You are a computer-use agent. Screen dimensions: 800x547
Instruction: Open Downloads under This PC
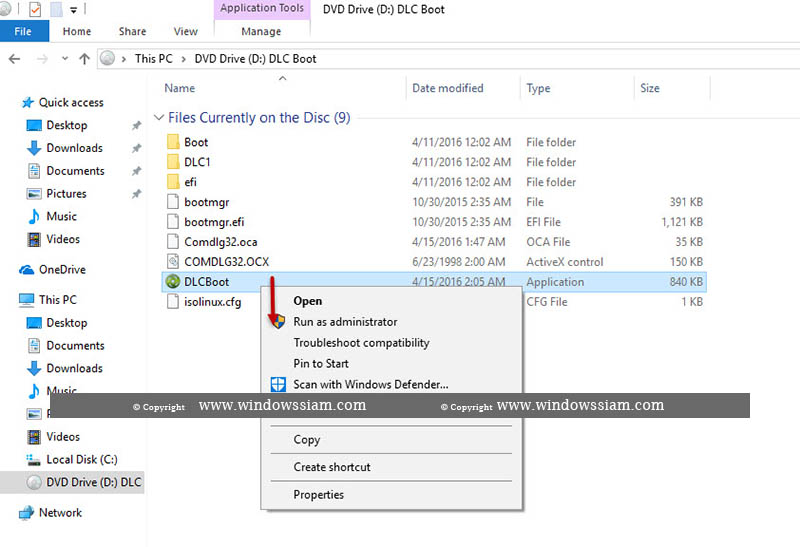pos(74,368)
